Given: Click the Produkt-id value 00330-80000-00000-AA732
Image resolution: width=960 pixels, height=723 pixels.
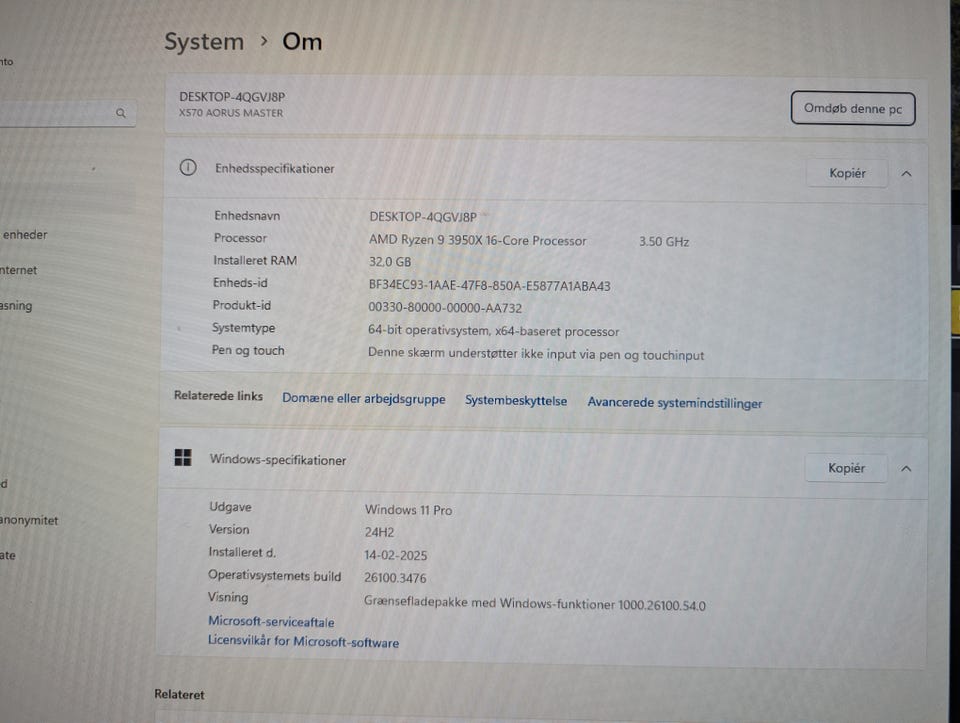Looking at the screenshot, I should (x=445, y=308).
